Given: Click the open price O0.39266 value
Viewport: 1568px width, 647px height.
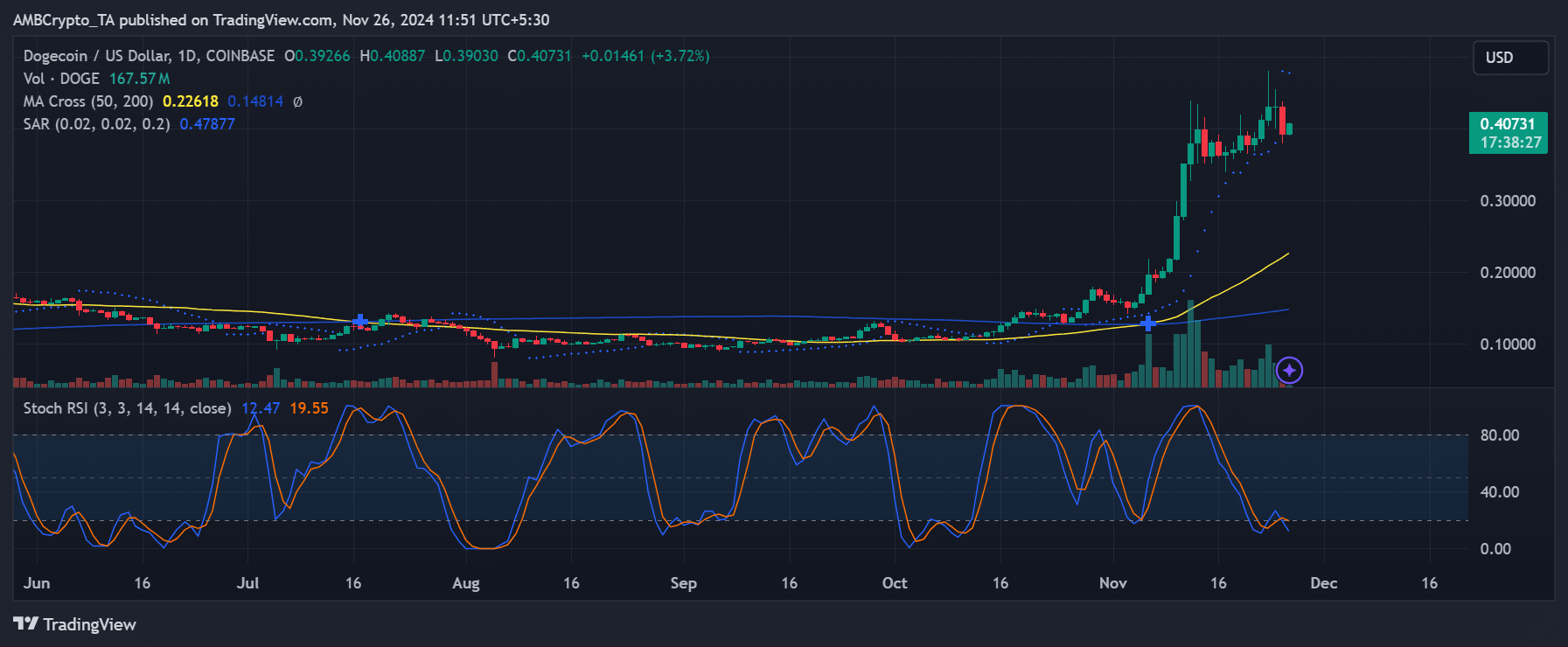Looking at the screenshot, I should tap(317, 56).
